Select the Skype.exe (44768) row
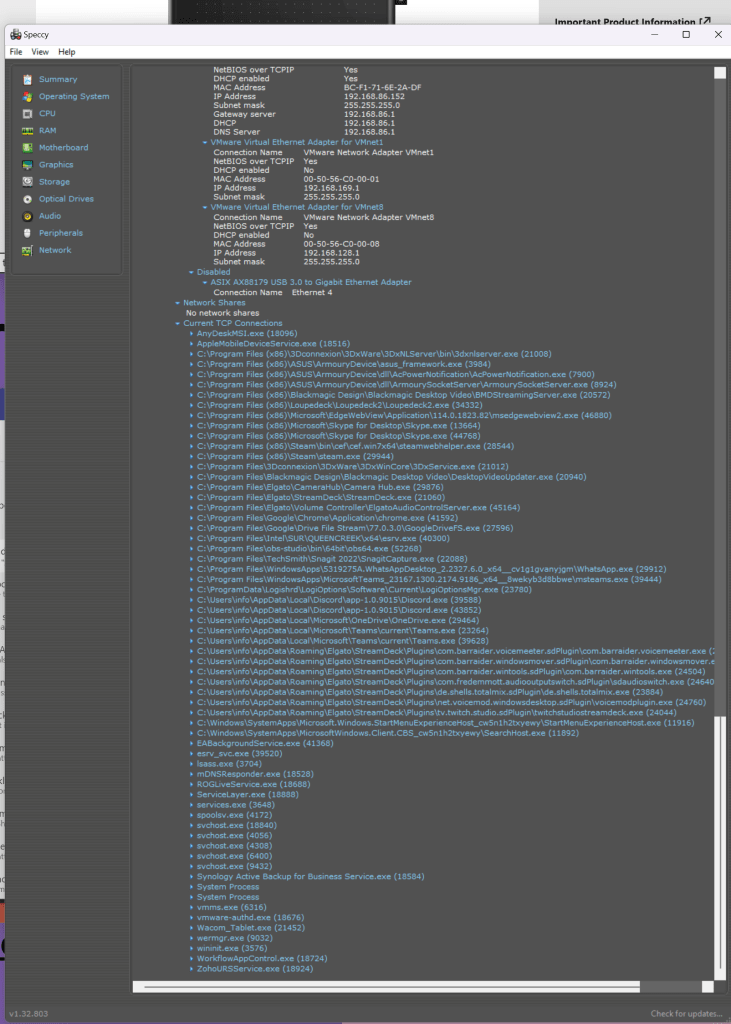 pyautogui.click(x=338, y=436)
